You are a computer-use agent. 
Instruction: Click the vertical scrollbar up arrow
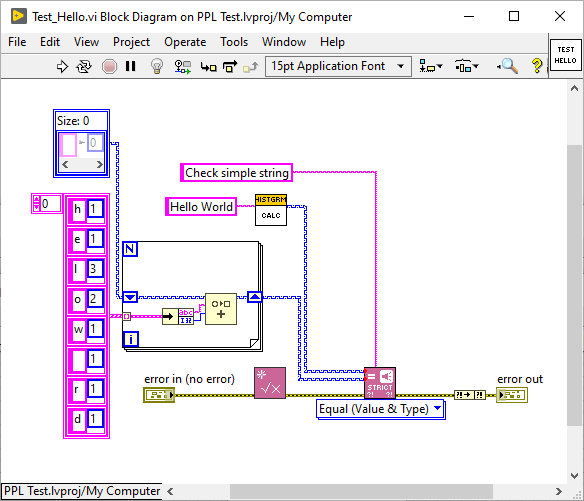(574, 88)
